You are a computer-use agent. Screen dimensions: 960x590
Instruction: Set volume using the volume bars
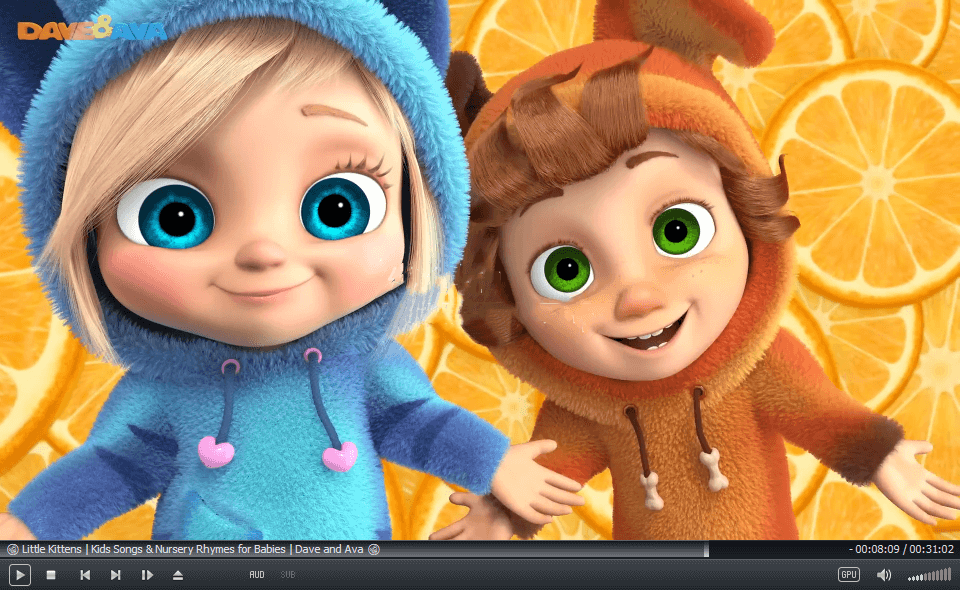click(x=930, y=576)
